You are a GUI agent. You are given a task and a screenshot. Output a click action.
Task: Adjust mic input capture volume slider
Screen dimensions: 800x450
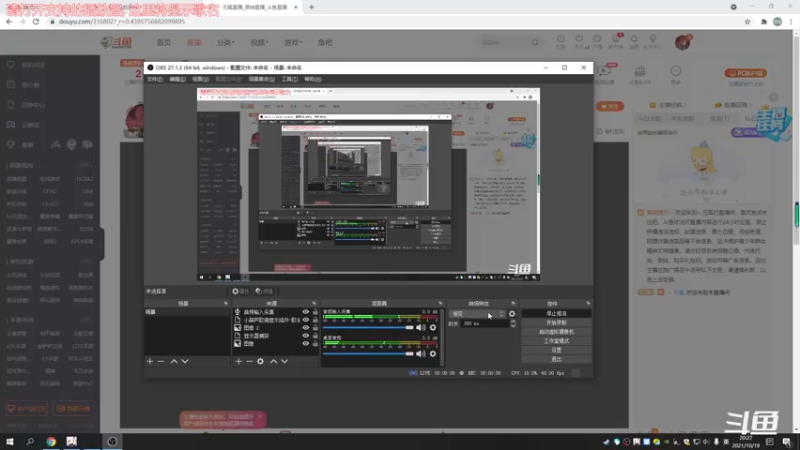pos(368,328)
